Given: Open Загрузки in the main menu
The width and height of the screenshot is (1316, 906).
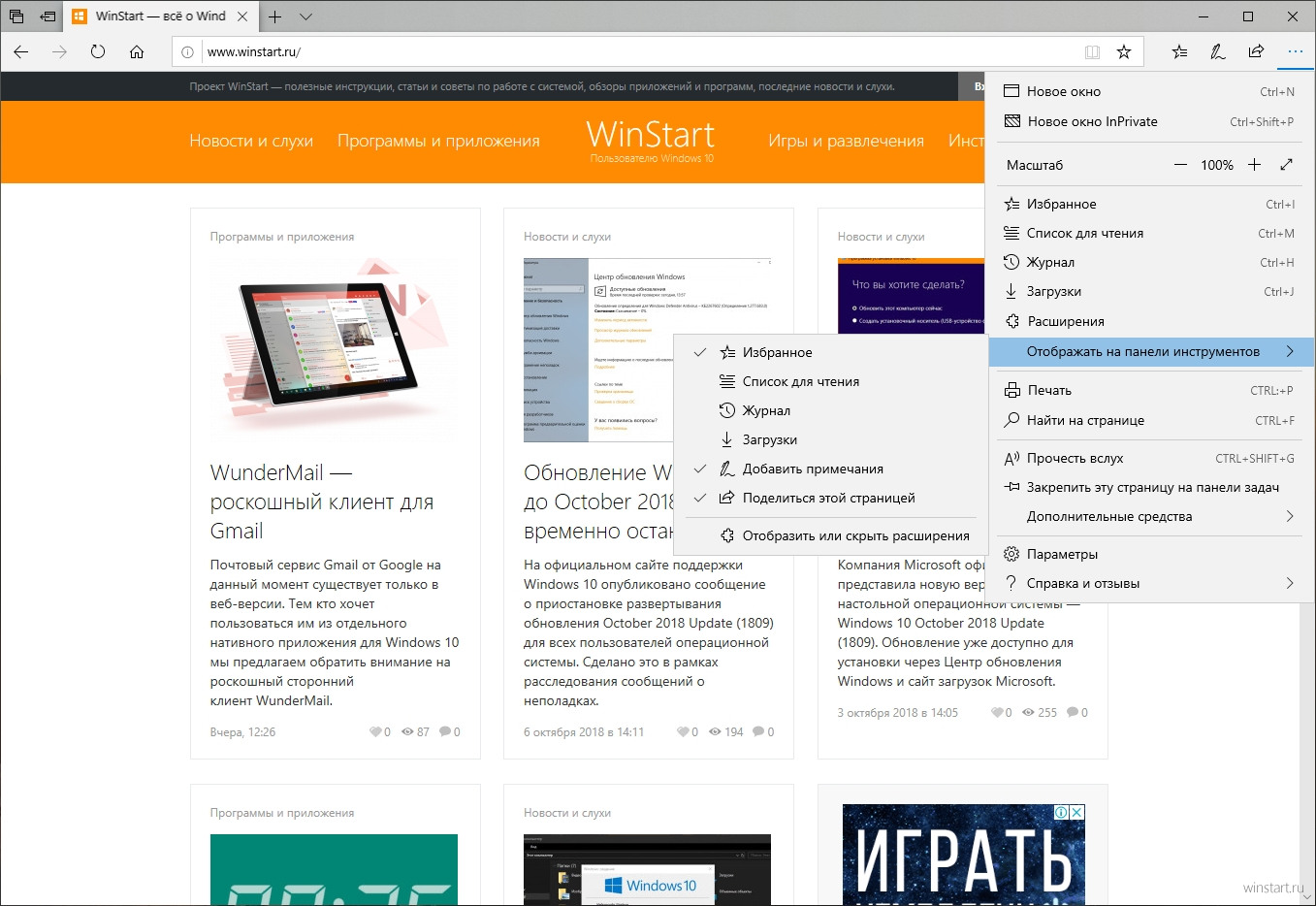Looking at the screenshot, I should pos(1149,291).
